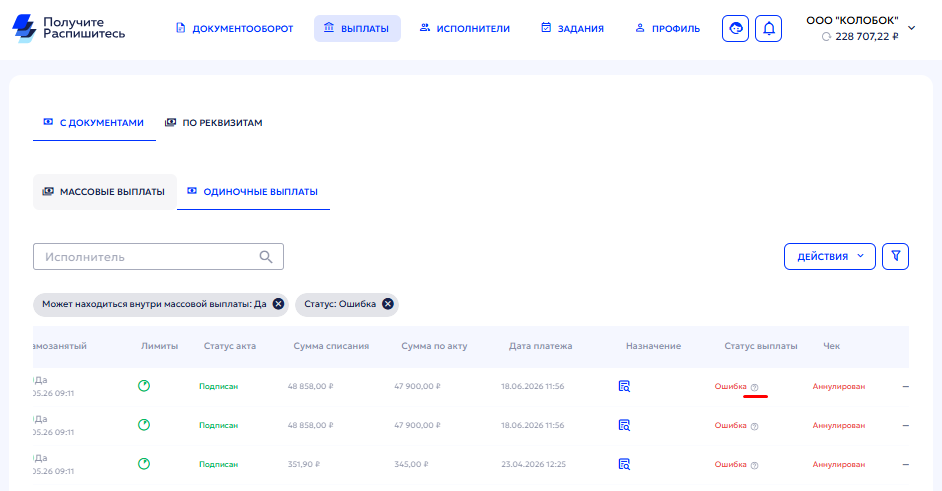Sort by Сумма списания column
Viewport: 942px width, 491px height.
tap(331, 346)
